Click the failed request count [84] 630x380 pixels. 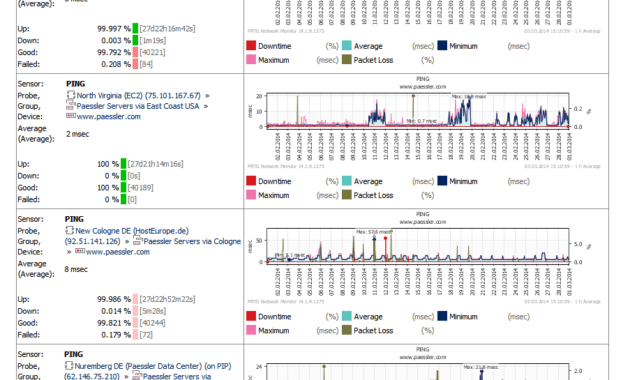click(146, 64)
